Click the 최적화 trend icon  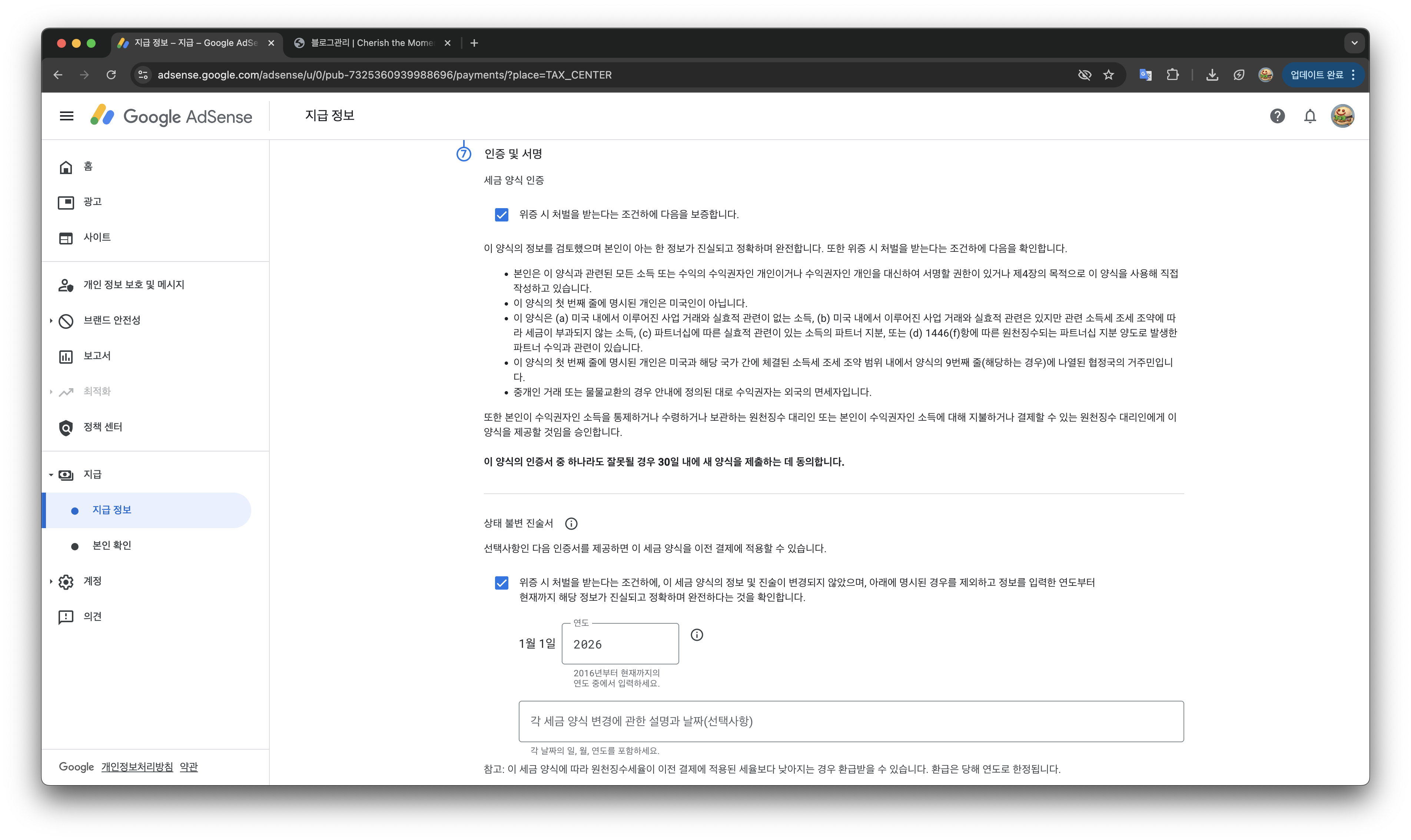pos(66,392)
